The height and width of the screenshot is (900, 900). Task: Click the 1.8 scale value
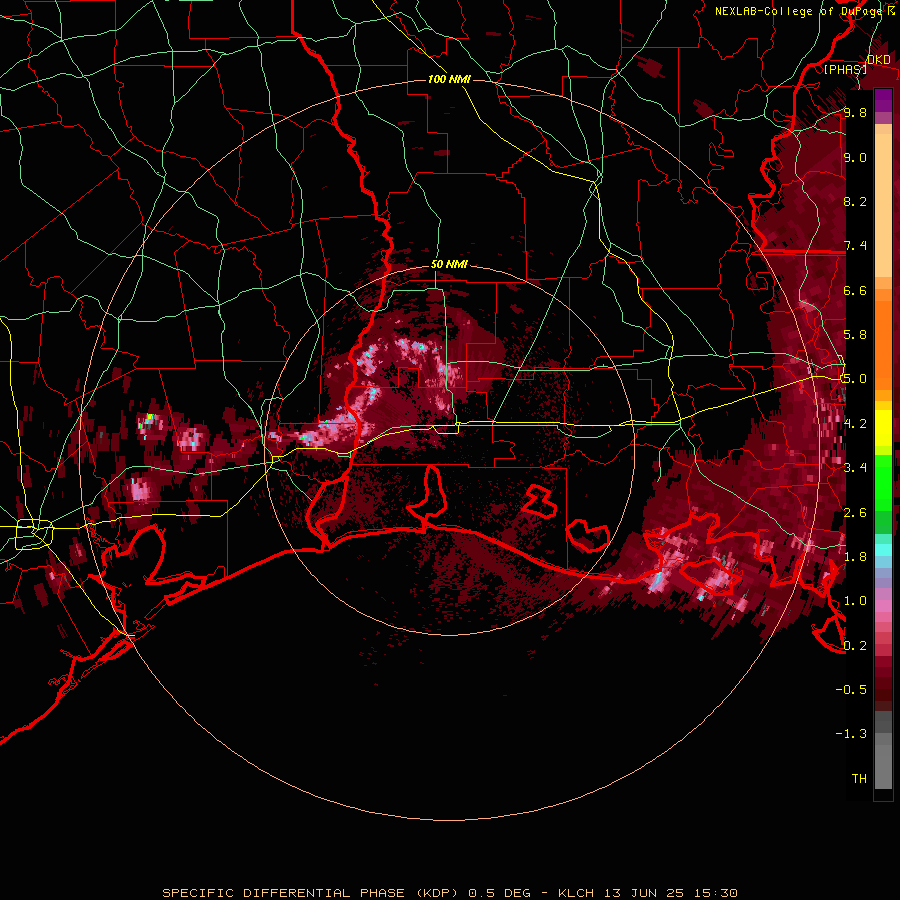coord(855,556)
